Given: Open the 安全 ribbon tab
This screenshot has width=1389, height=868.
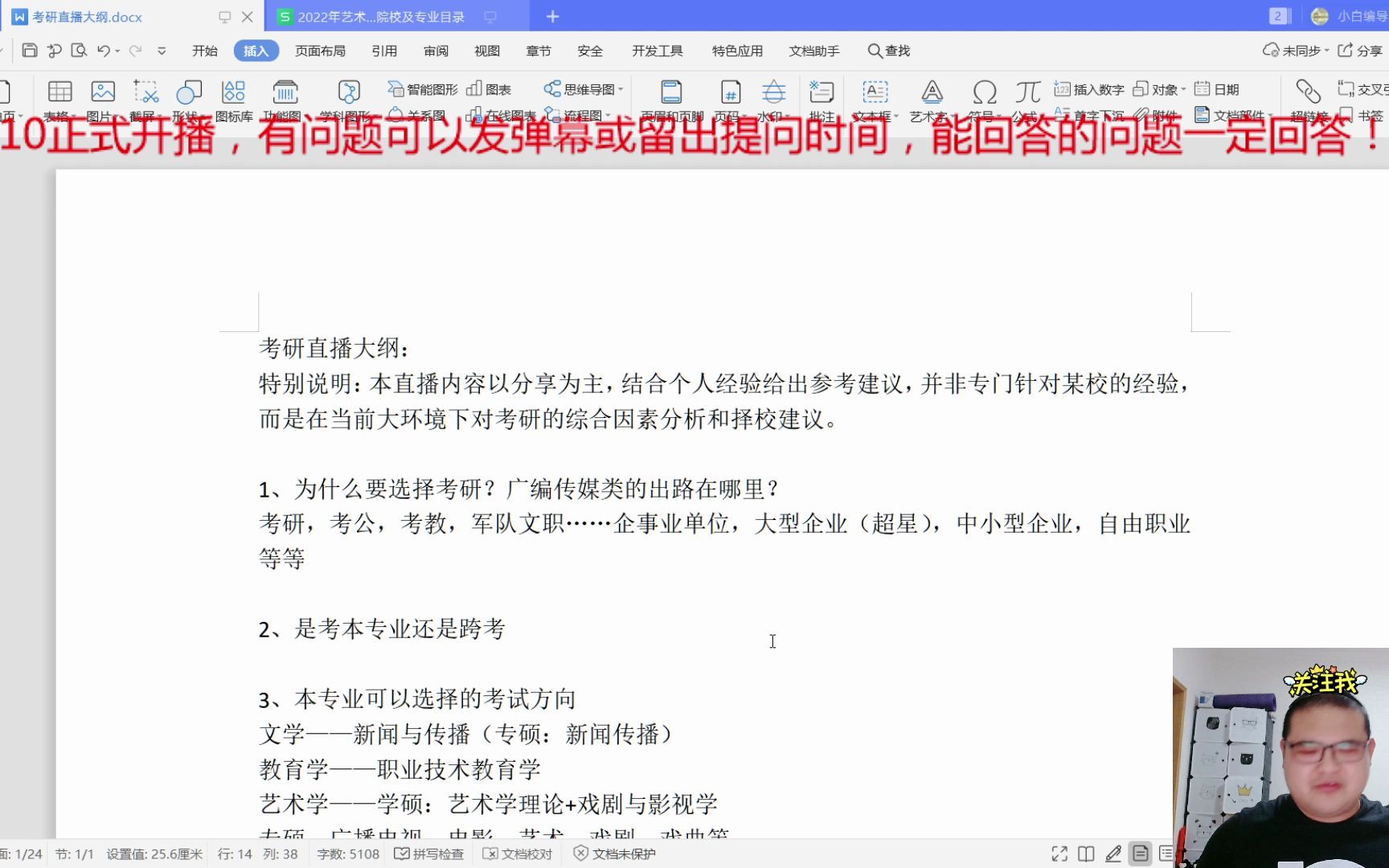Looking at the screenshot, I should [x=590, y=51].
